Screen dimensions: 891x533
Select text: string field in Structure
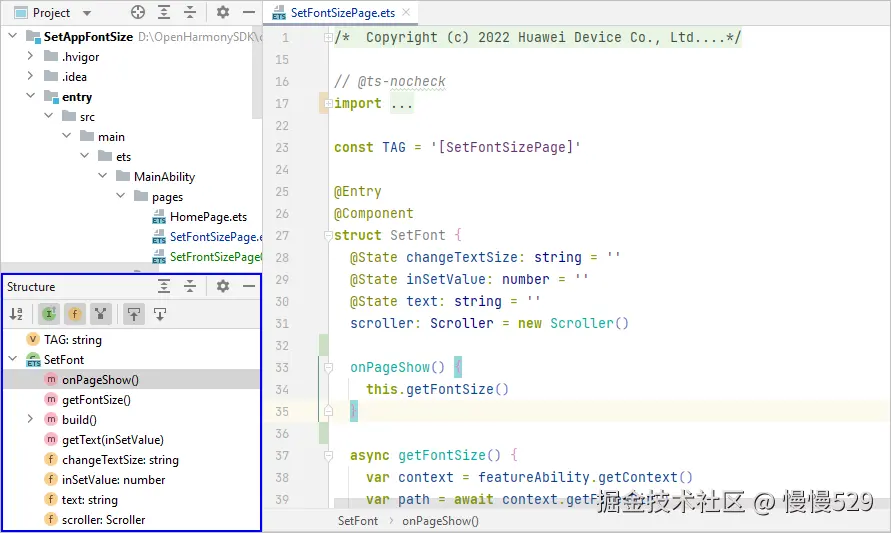tap(89, 500)
